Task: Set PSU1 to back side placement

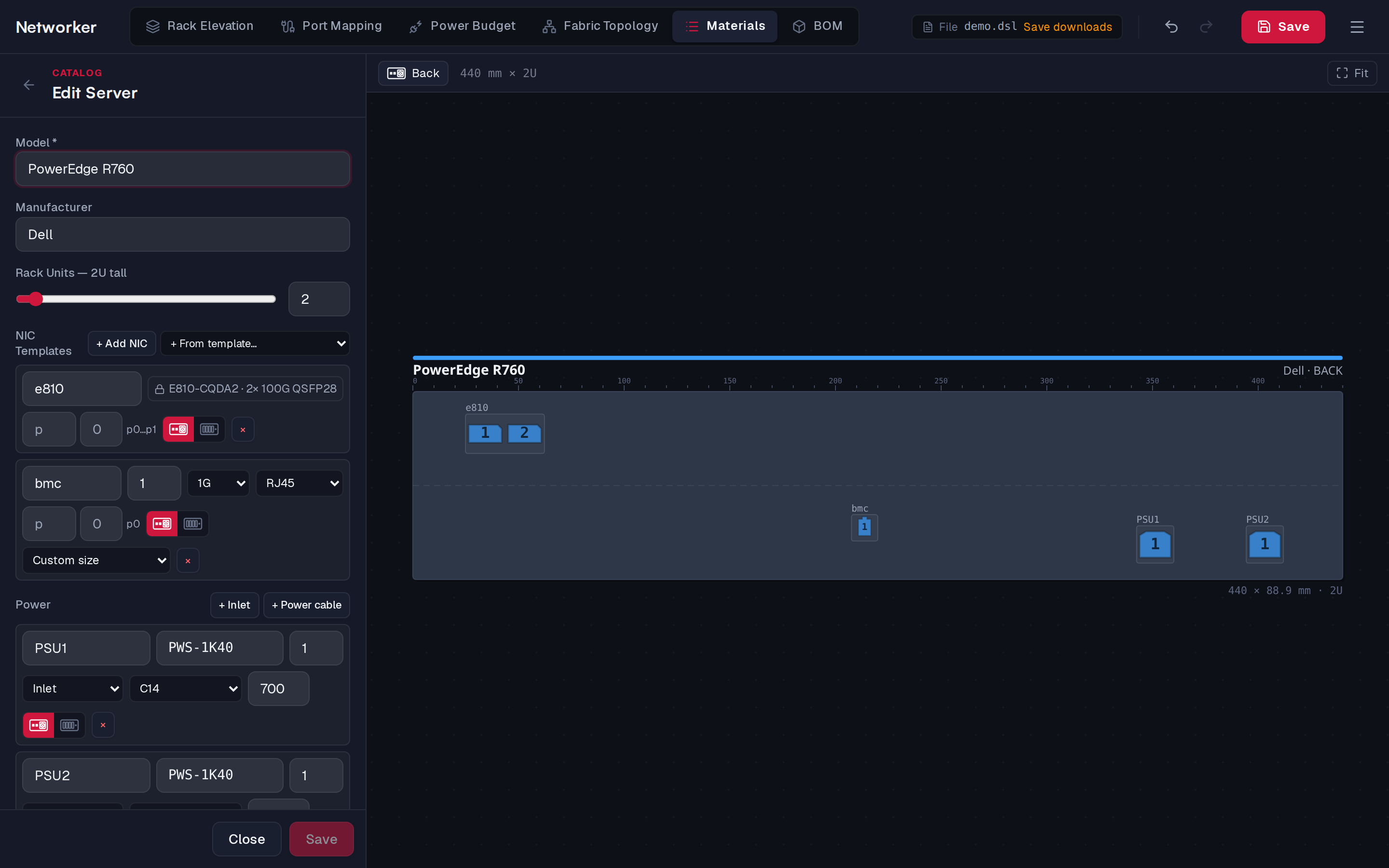Action: click(x=39, y=725)
